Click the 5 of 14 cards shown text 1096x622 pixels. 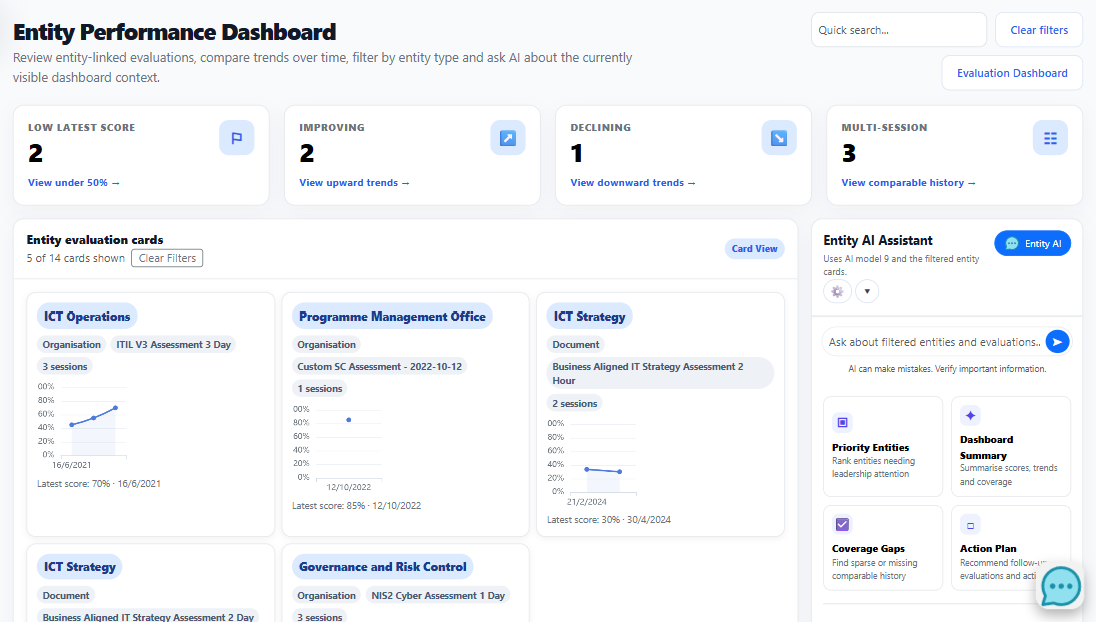point(75,258)
